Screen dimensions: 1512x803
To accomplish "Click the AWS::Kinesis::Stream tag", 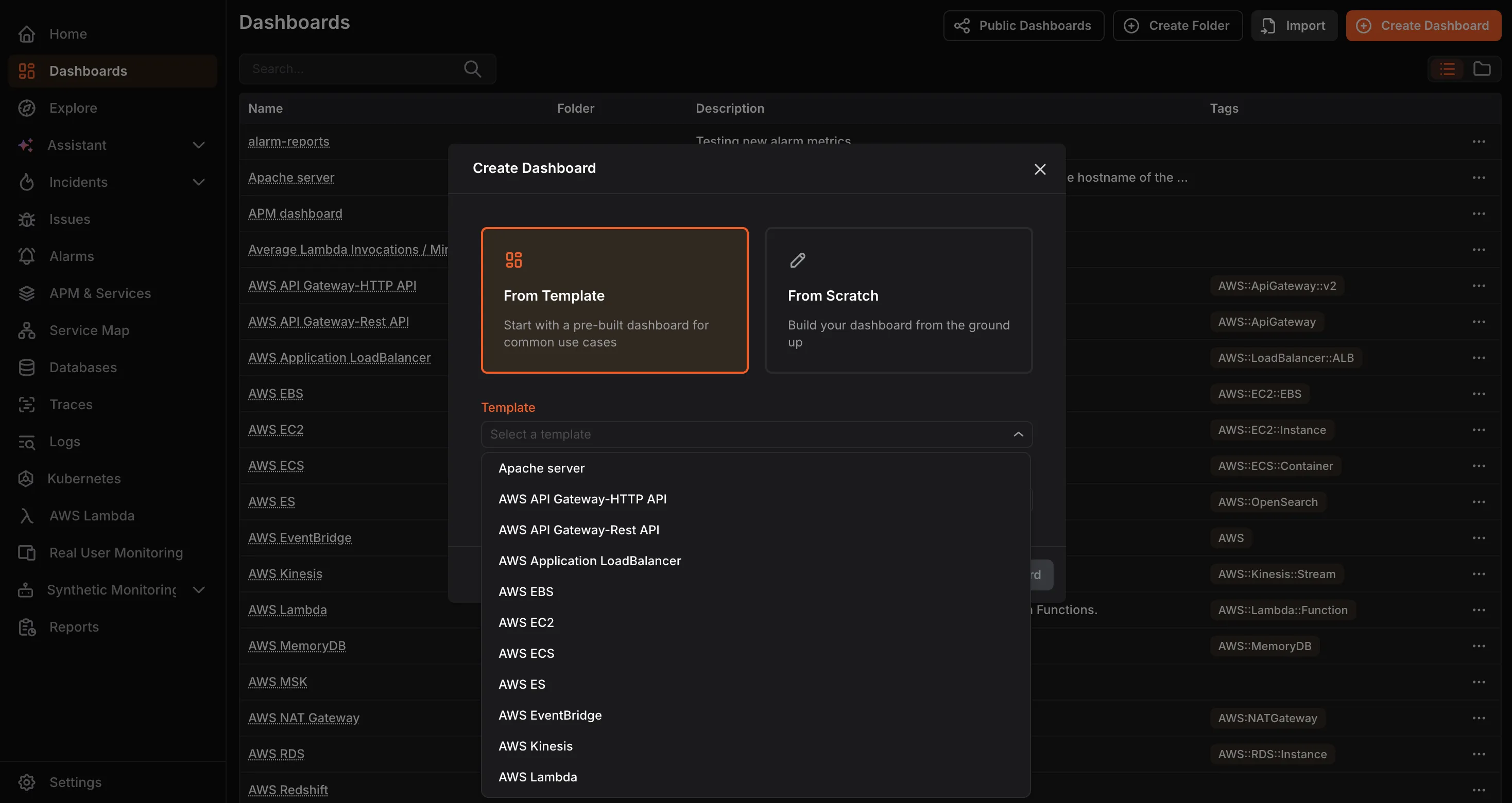I will pyautogui.click(x=1277, y=574).
